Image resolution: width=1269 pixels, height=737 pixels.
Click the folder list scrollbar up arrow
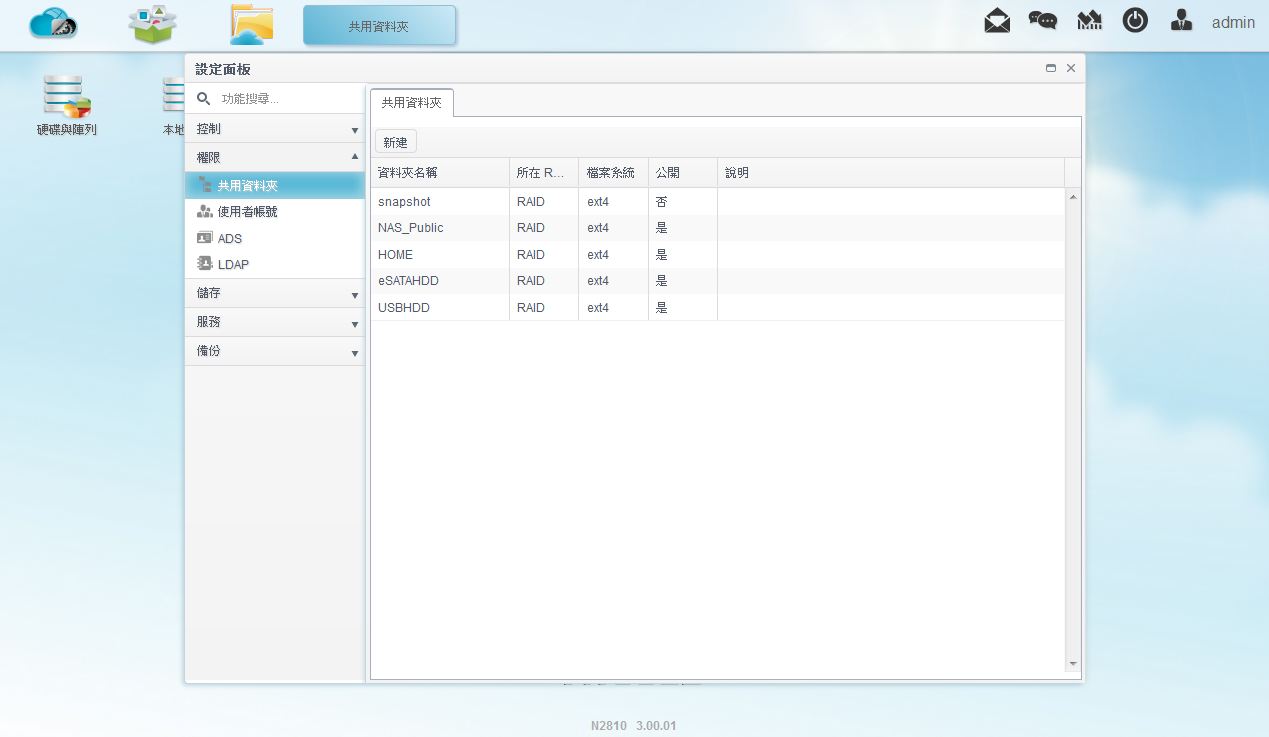click(x=1073, y=197)
